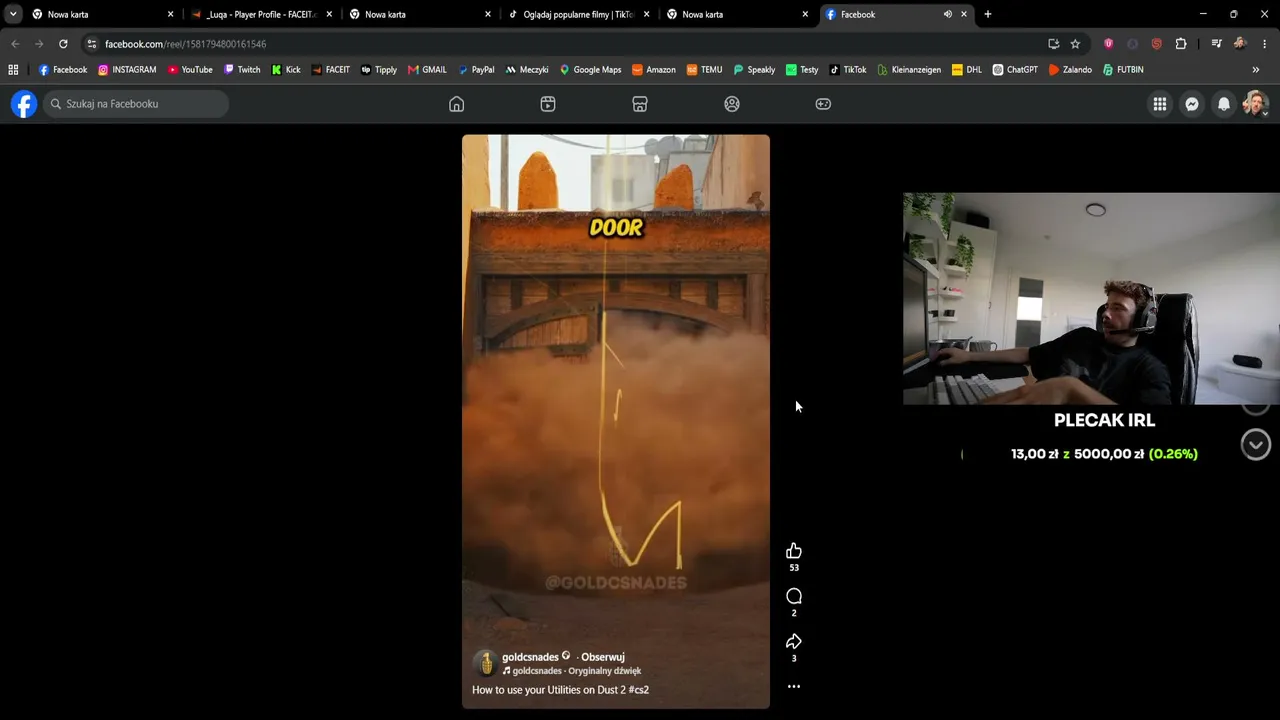Open the red S extension icon
The width and height of the screenshot is (1280, 720).
point(1157,44)
